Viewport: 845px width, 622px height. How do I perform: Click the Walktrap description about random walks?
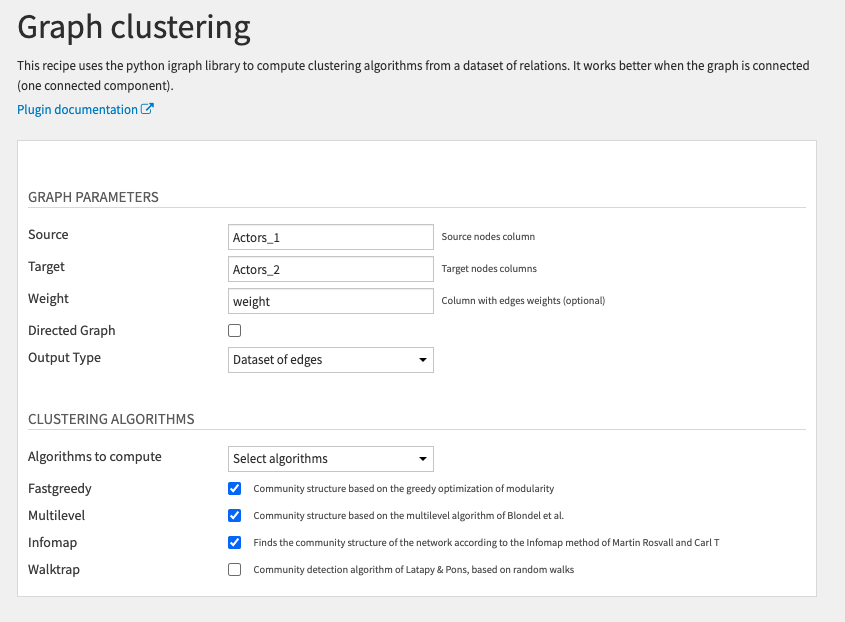[x=413, y=570]
